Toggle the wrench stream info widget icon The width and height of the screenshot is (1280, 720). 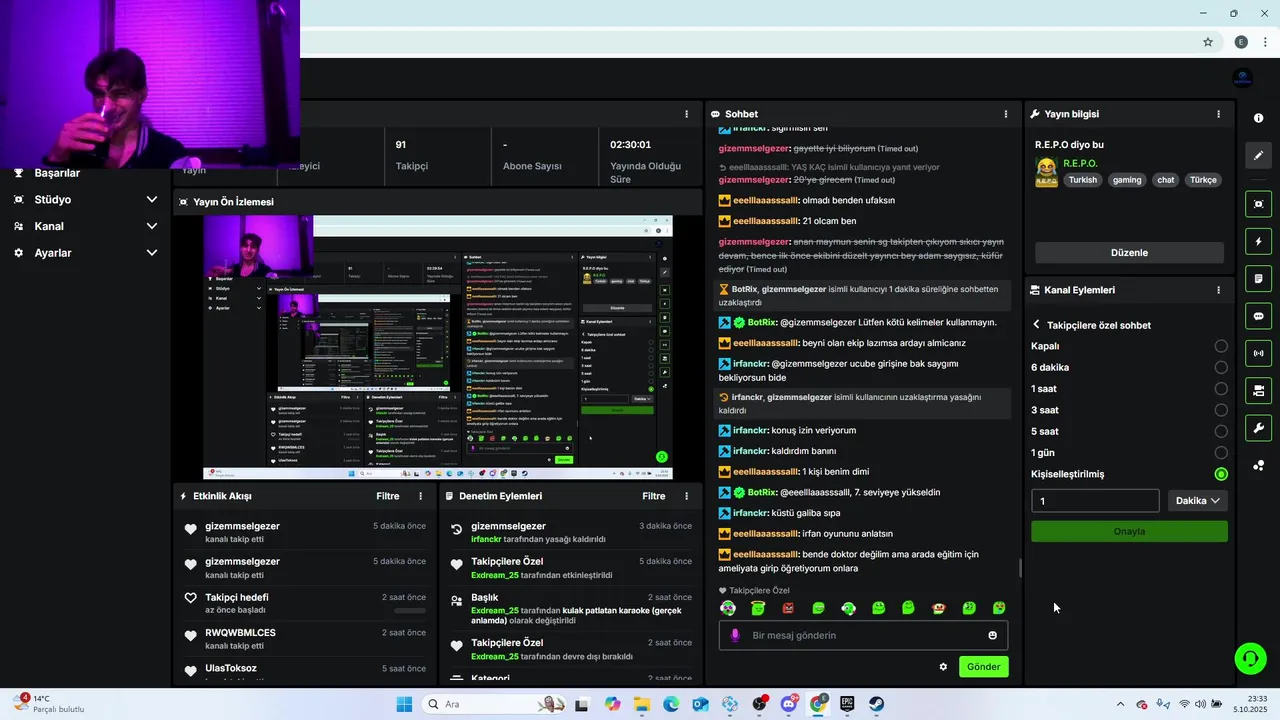point(1258,428)
